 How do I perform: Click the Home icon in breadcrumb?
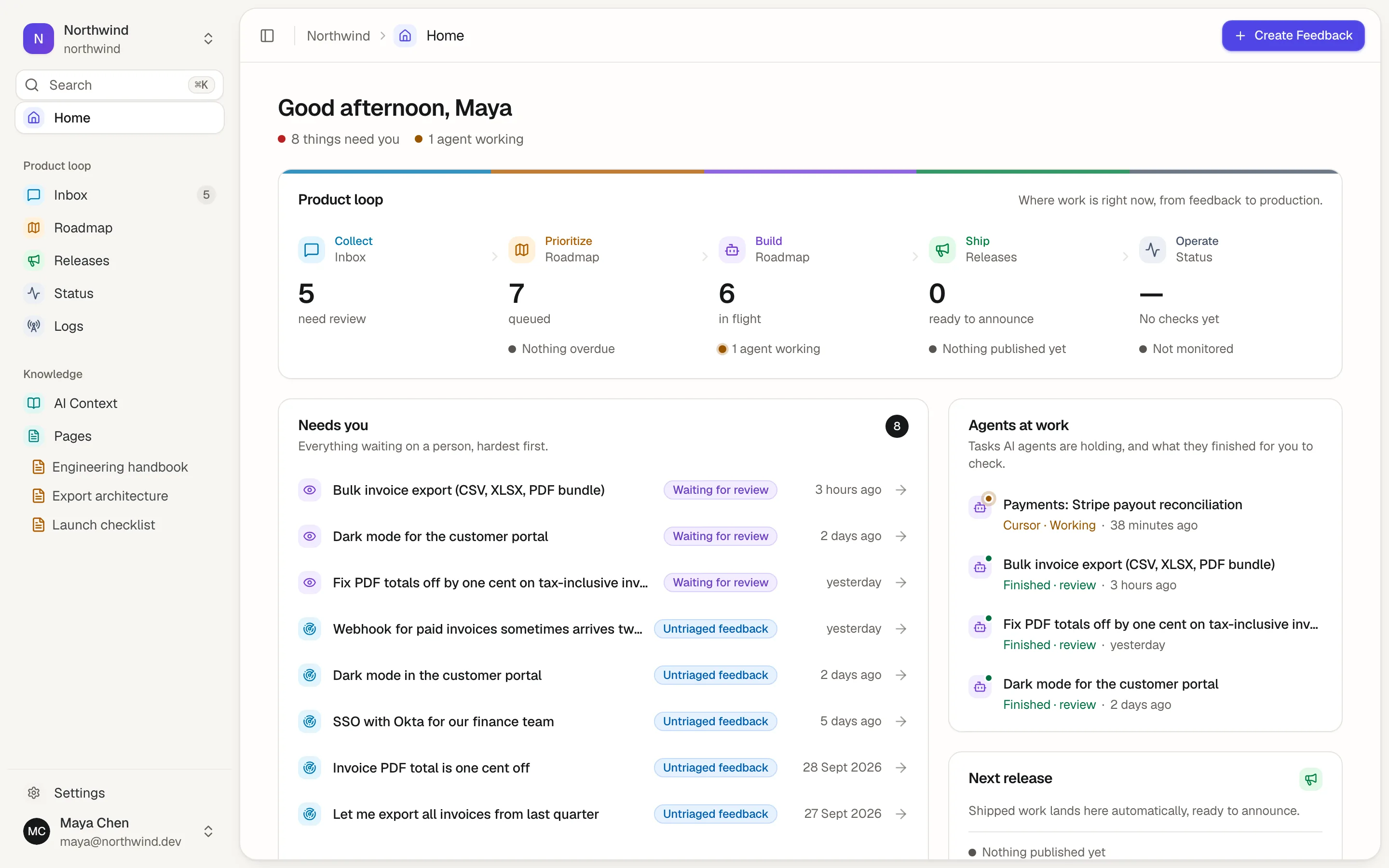click(x=405, y=36)
